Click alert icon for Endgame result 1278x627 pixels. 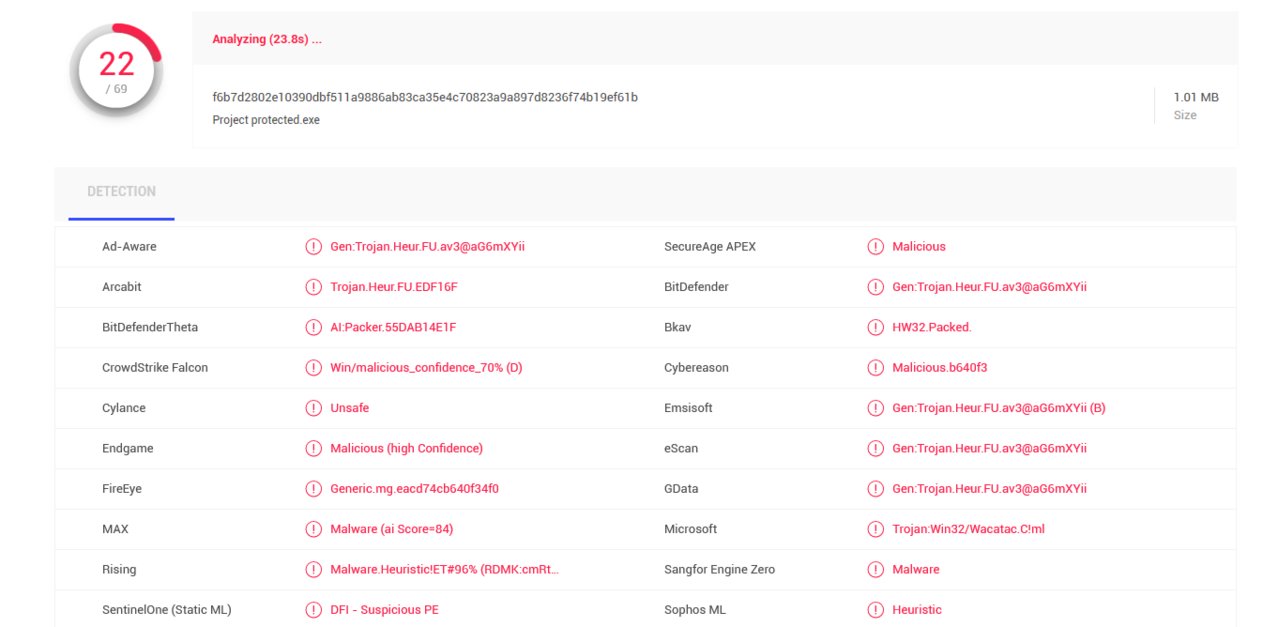(314, 448)
